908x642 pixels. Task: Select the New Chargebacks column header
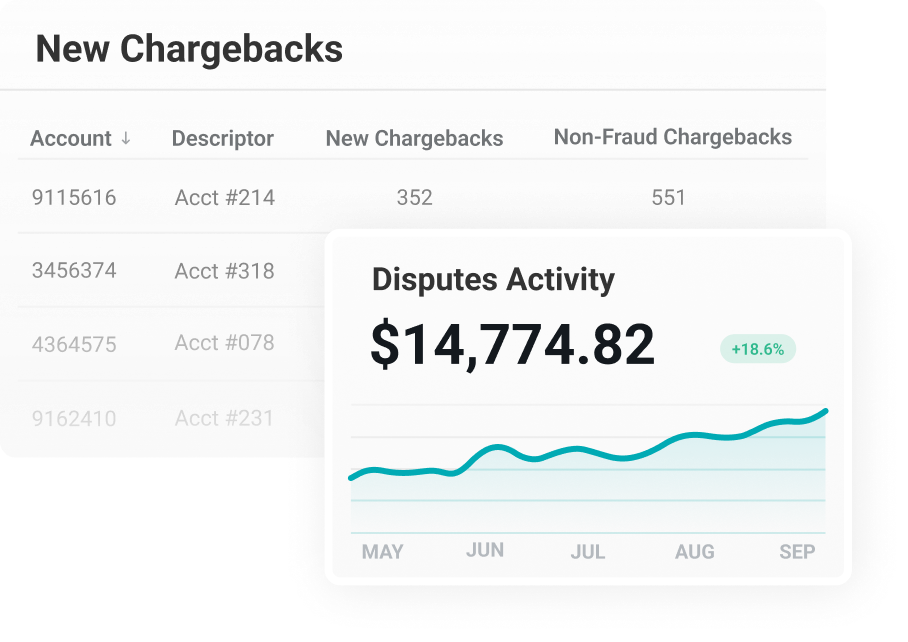click(414, 139)
